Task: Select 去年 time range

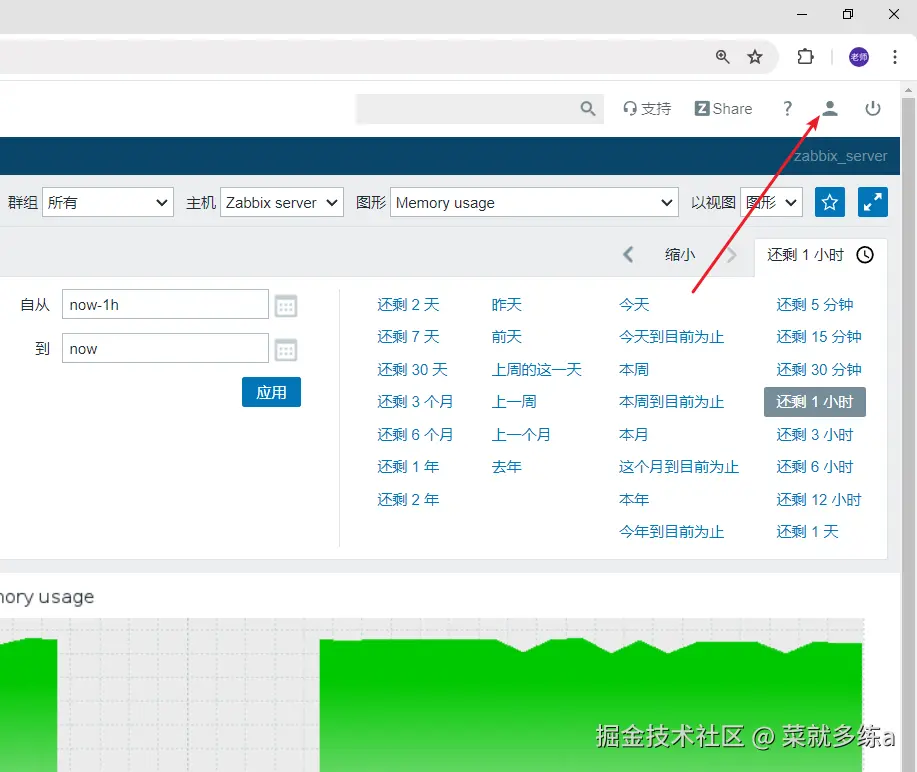Action: click(x=506, y=467)
